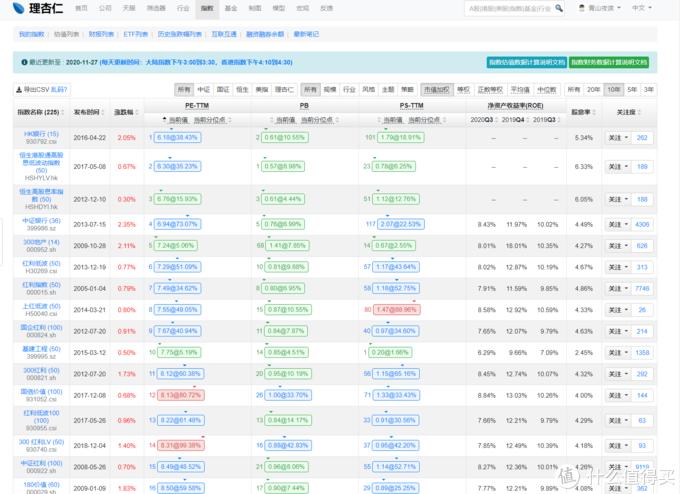Click the user avatar icon near 青山依旧
Screen dimensions: 680x494
(582, 8)
